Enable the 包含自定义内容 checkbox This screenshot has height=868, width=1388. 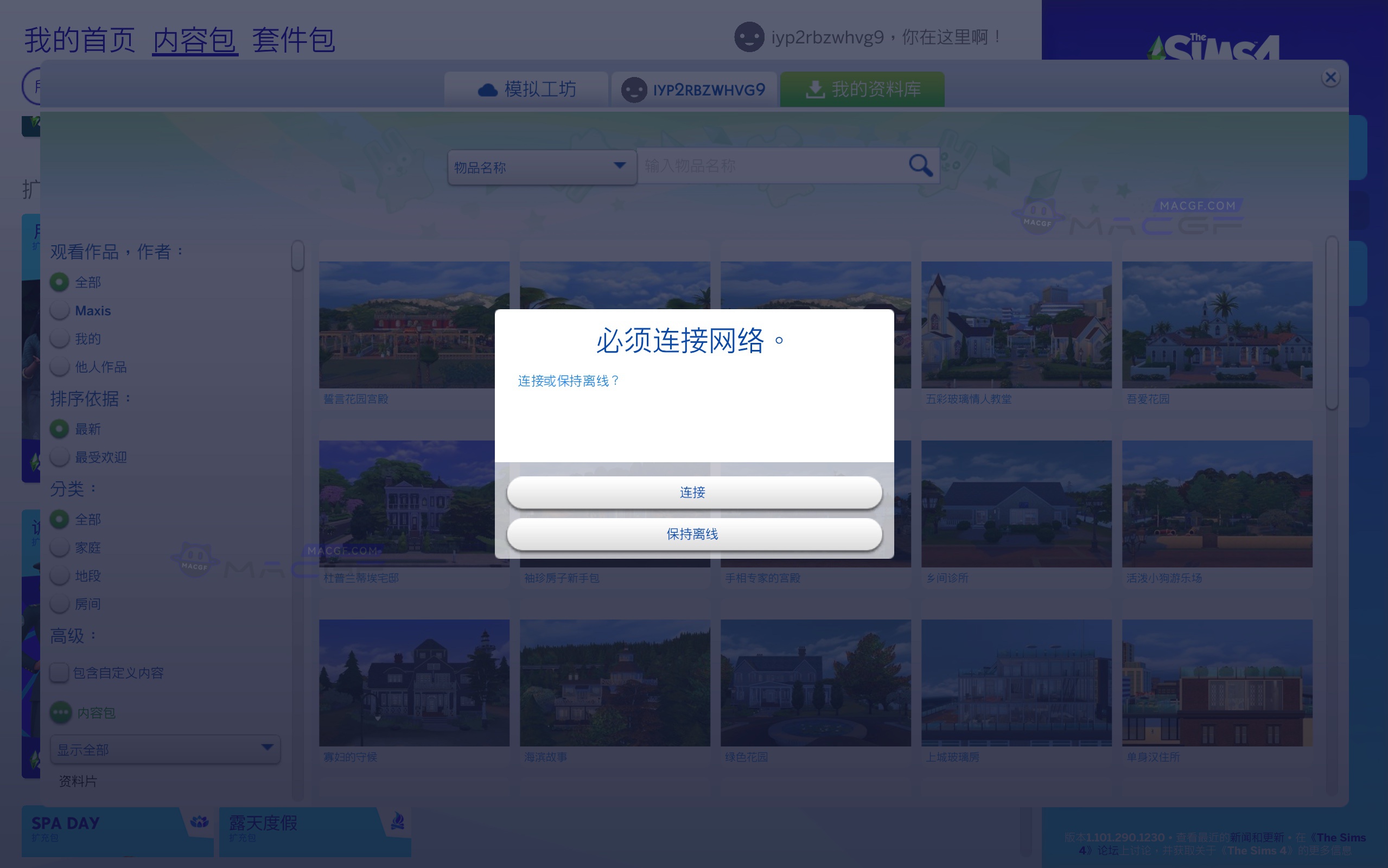60,672
